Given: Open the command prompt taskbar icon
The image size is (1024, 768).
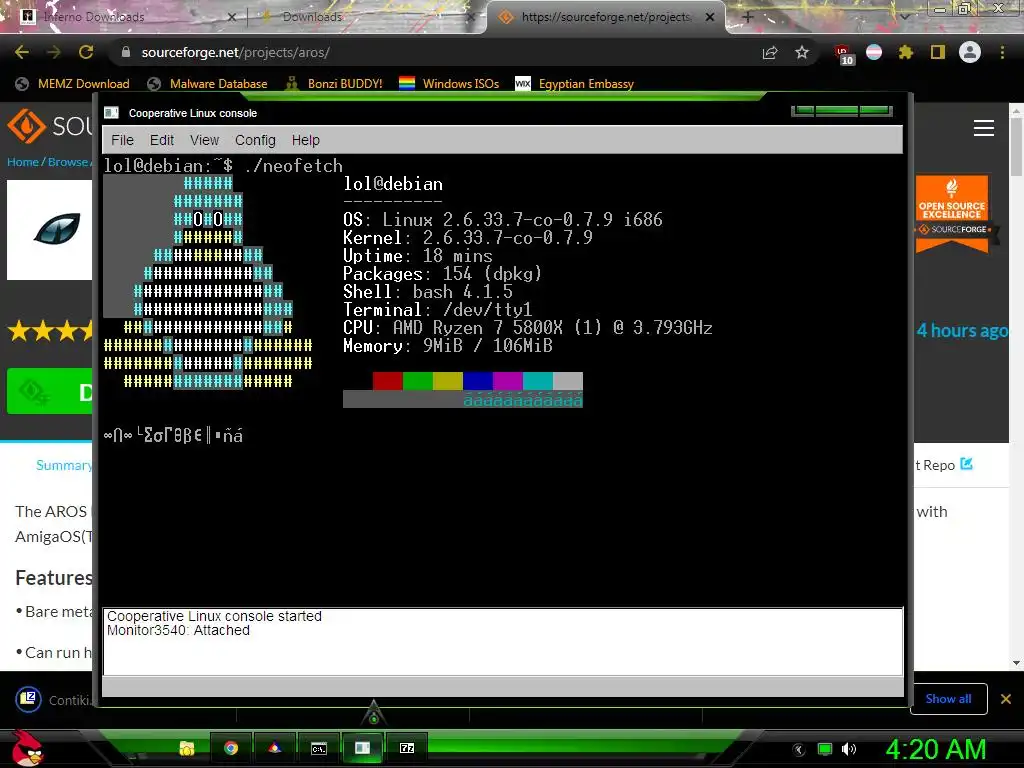Looking at the screenshot, I should point(319,748).
